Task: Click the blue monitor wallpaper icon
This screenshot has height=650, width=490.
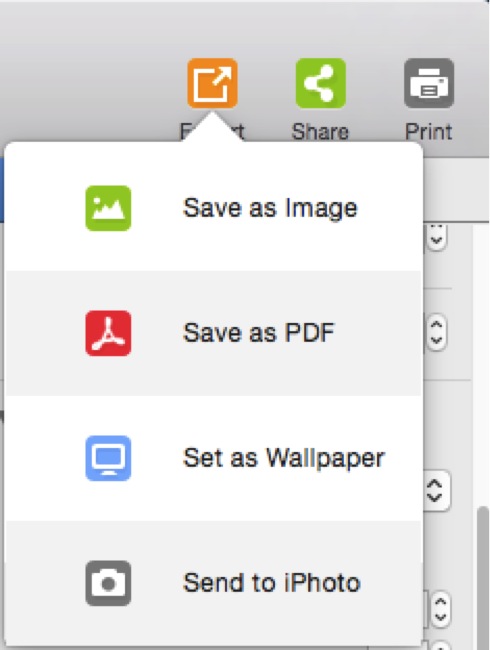Action: click(x=108, y=458)
